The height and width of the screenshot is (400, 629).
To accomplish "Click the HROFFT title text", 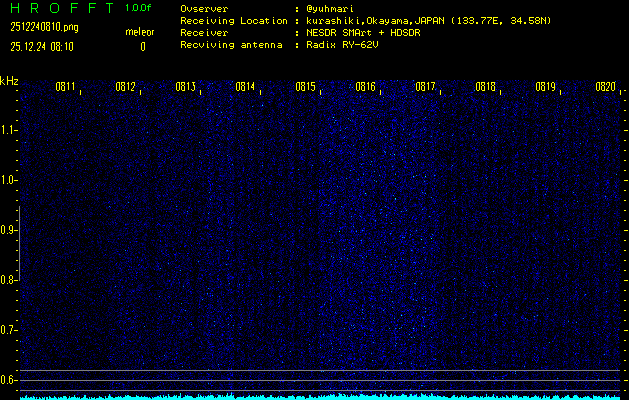I will (x=58, y=8).
